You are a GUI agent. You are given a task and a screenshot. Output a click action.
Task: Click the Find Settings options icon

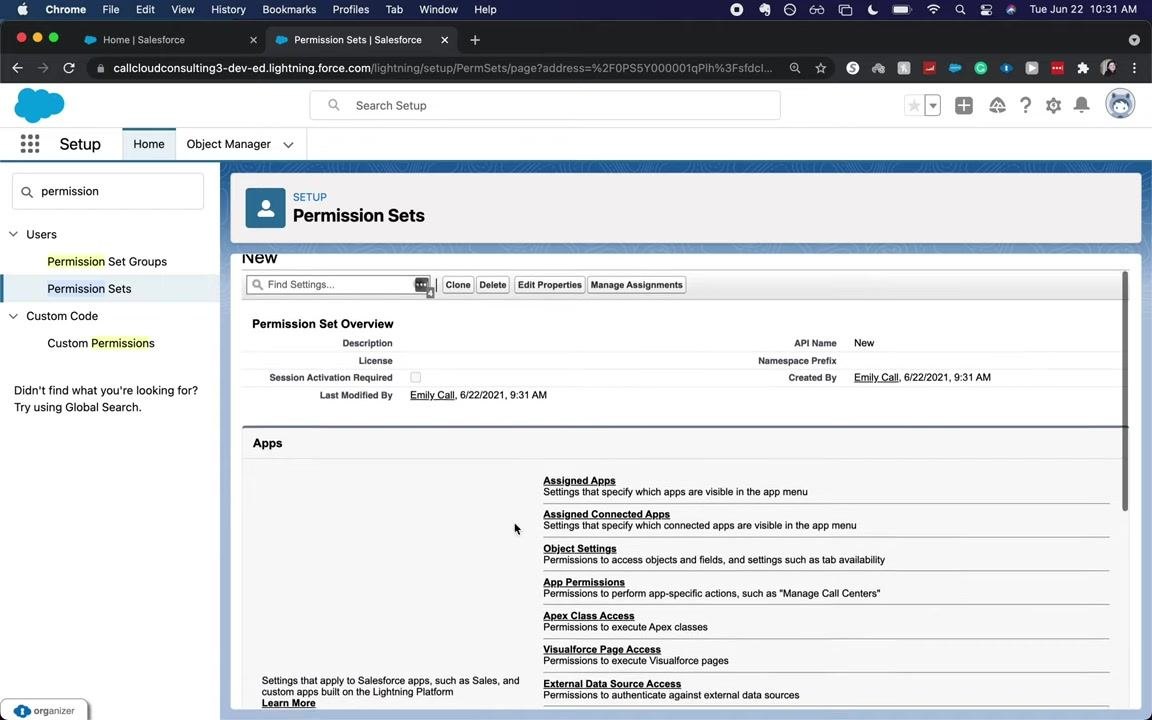[422, 284]
